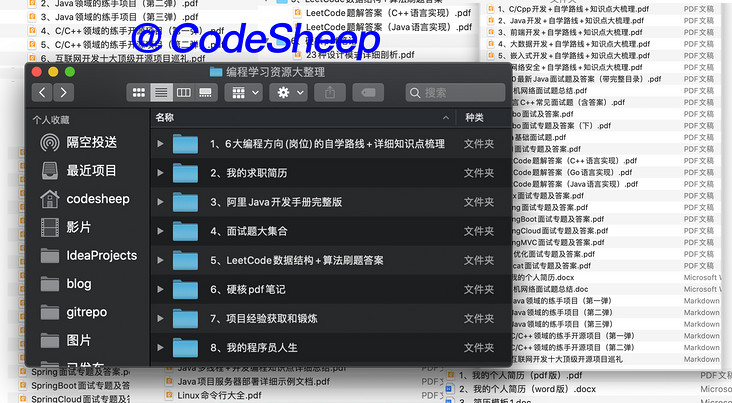
Task: Select folder icon of 4、面试题大集合
Action: pyautogui.click(x=185, y=231)
